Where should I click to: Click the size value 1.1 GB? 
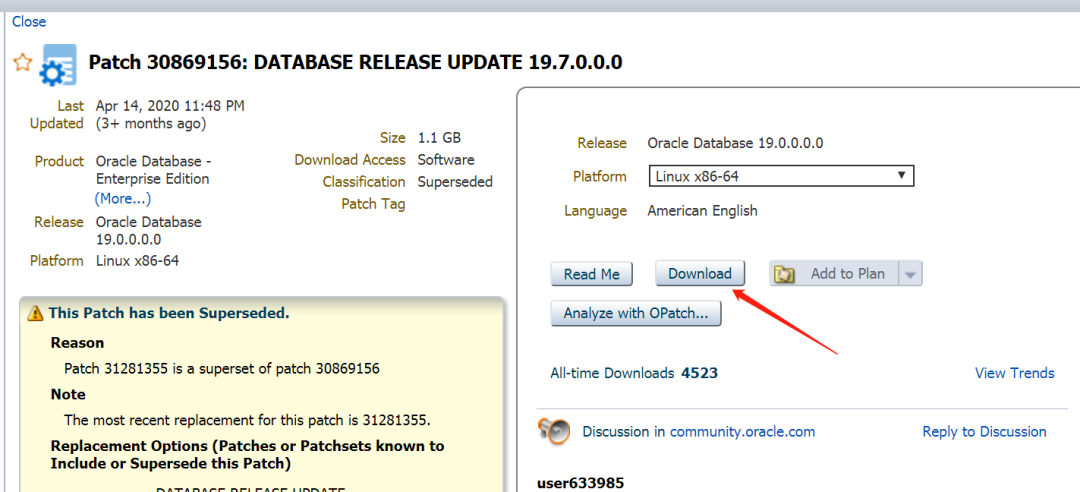coord(439,137)
